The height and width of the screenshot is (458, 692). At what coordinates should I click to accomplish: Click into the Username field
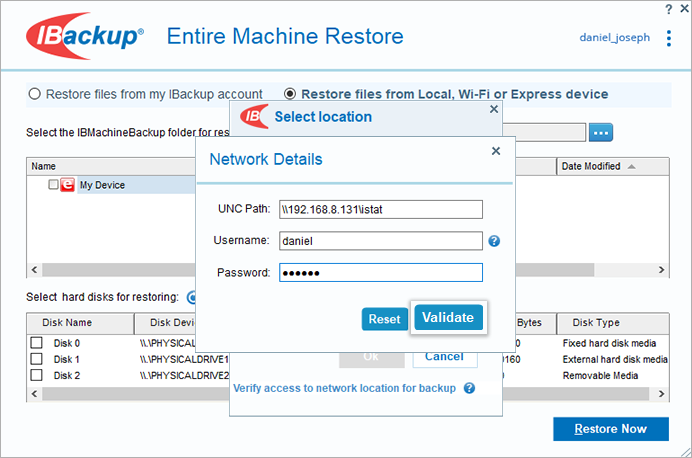(x=381, y=241)
